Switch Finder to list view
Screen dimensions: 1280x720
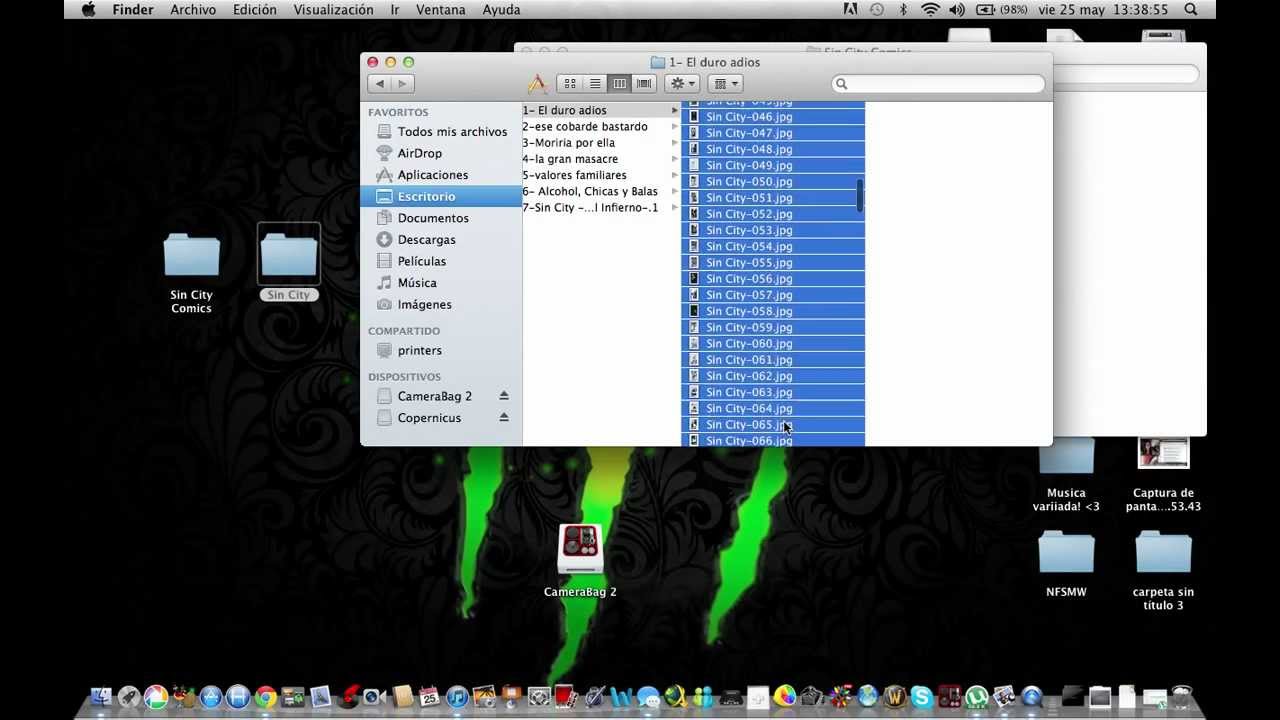point(595,84)
